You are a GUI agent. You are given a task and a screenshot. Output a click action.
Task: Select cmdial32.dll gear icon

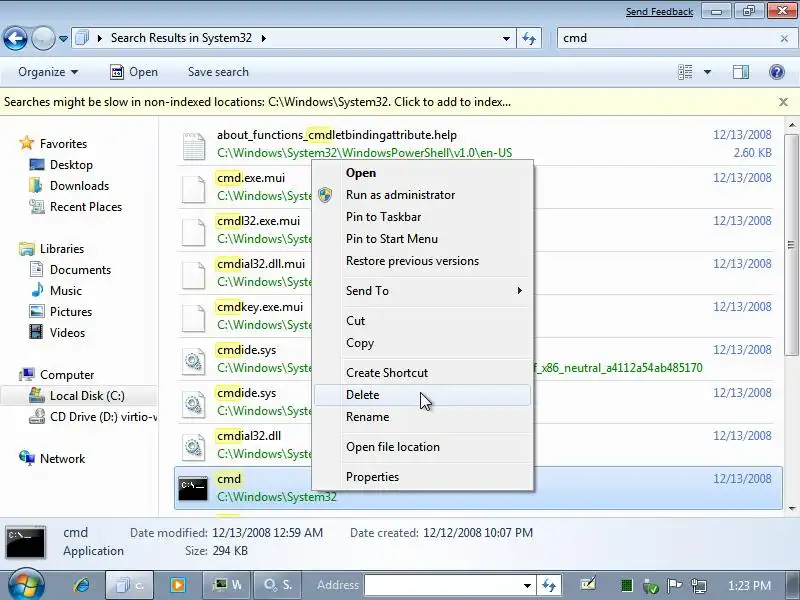click(x=194, y=447)
